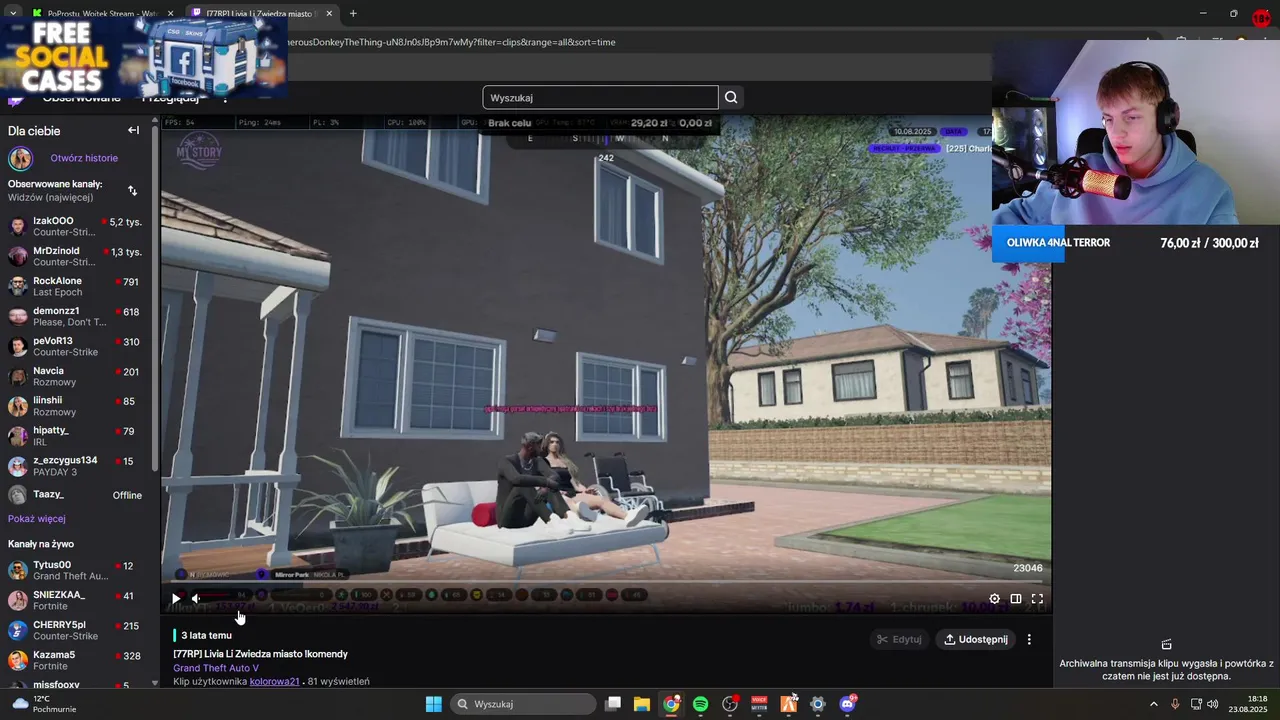Open Voicemeeter app on taskbar
Screen dimensions: 1280x720
(759, 704)
